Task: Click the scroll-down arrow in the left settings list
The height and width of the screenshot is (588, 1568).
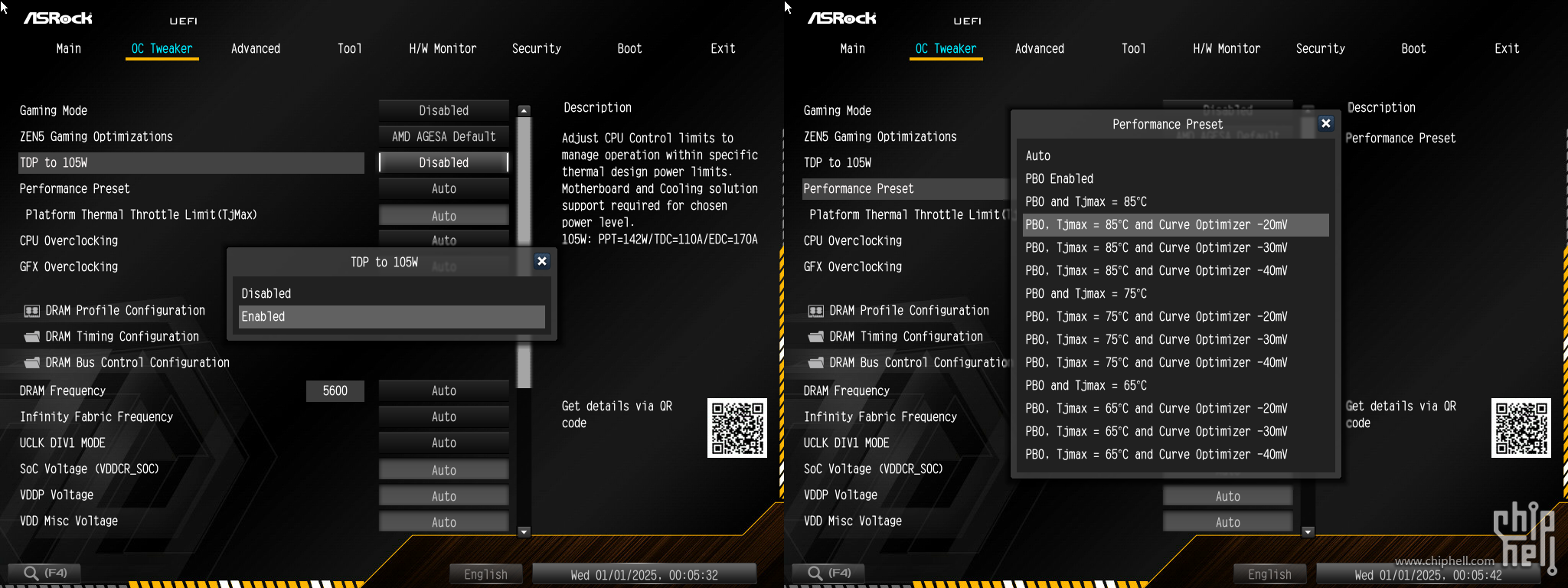Action: 524,531
